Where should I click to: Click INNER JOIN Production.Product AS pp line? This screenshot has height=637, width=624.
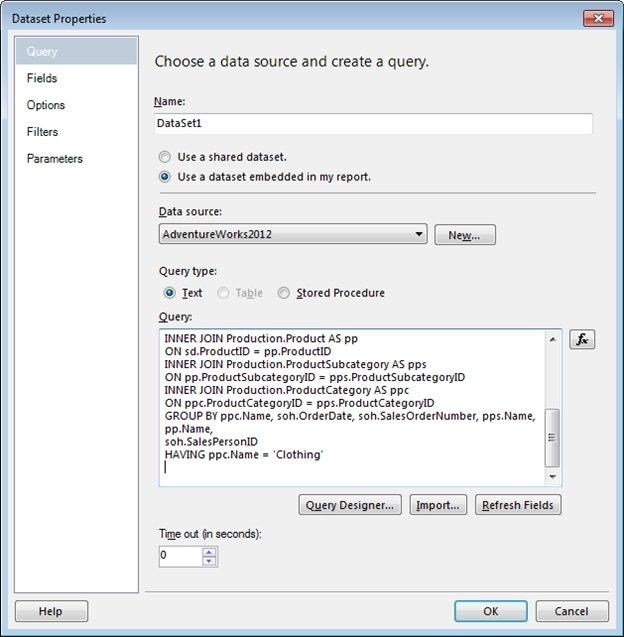pyautogui.click(x=261, y=338)
